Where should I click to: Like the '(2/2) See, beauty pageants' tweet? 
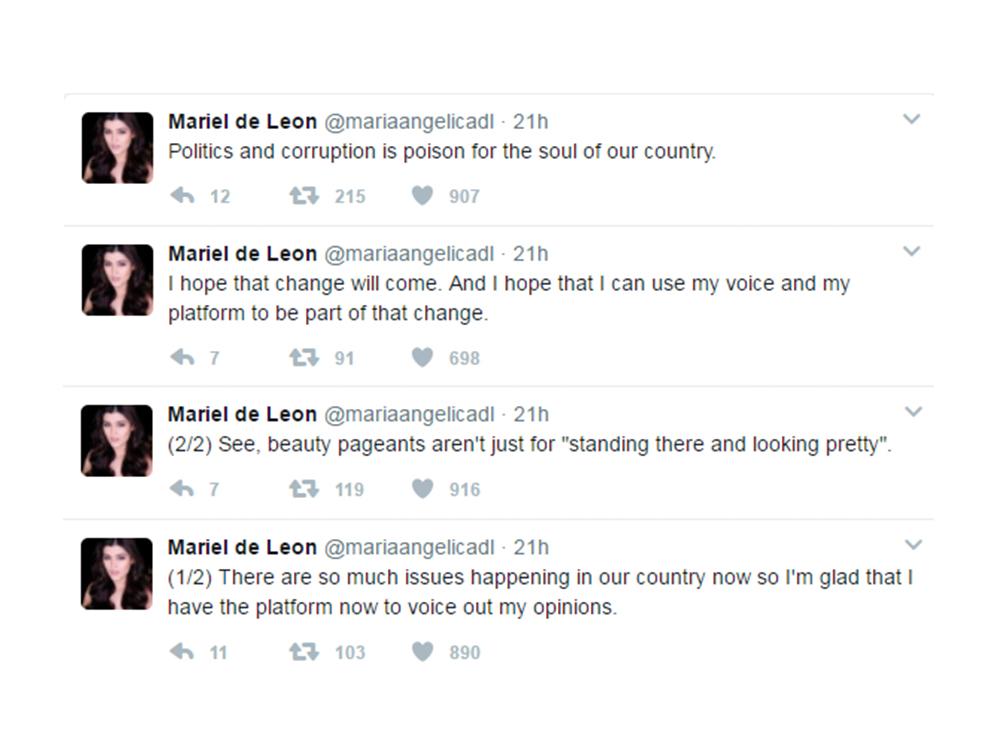click(x=423, y=489)
